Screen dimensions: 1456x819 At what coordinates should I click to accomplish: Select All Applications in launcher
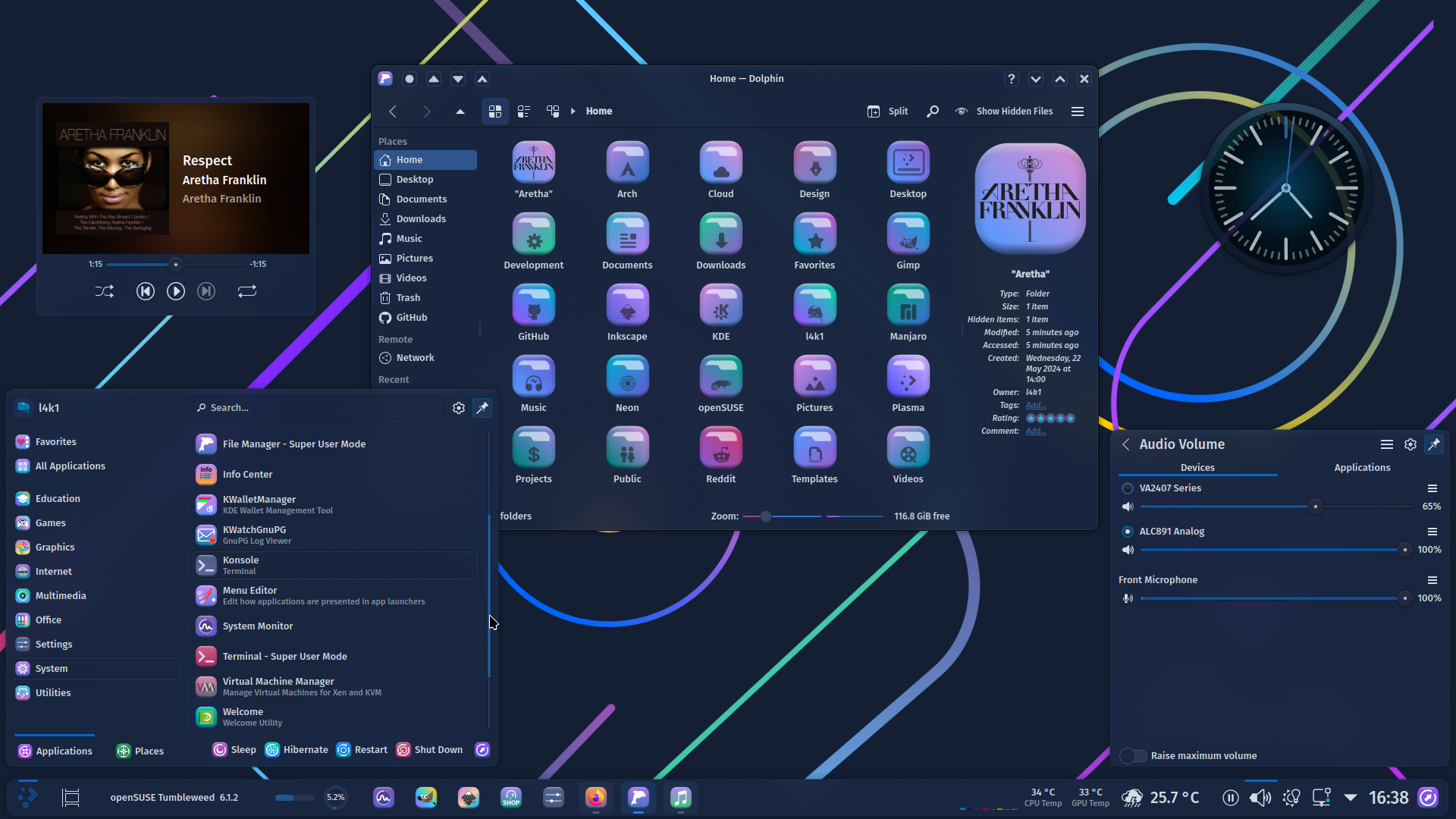[x=97, y=466]
